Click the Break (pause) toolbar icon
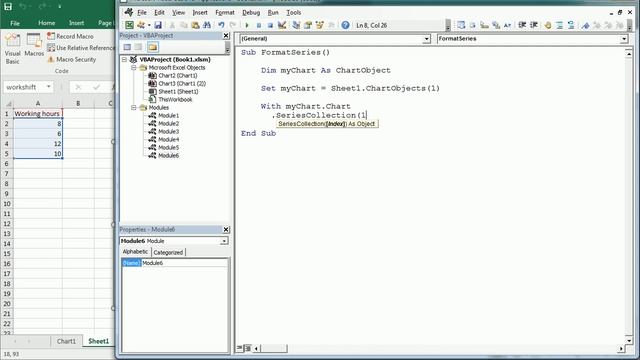 point(258,25)
